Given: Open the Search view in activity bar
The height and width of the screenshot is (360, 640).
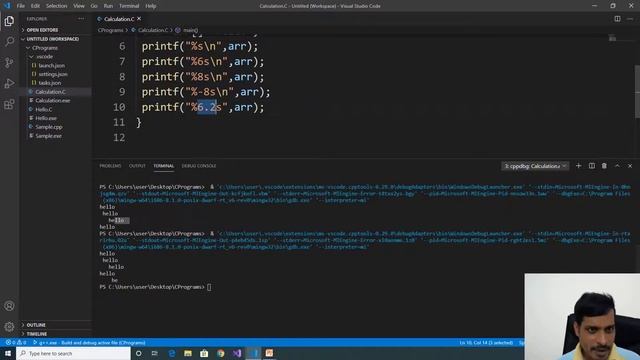Looking at the screenshot, I should click(9, 41).
